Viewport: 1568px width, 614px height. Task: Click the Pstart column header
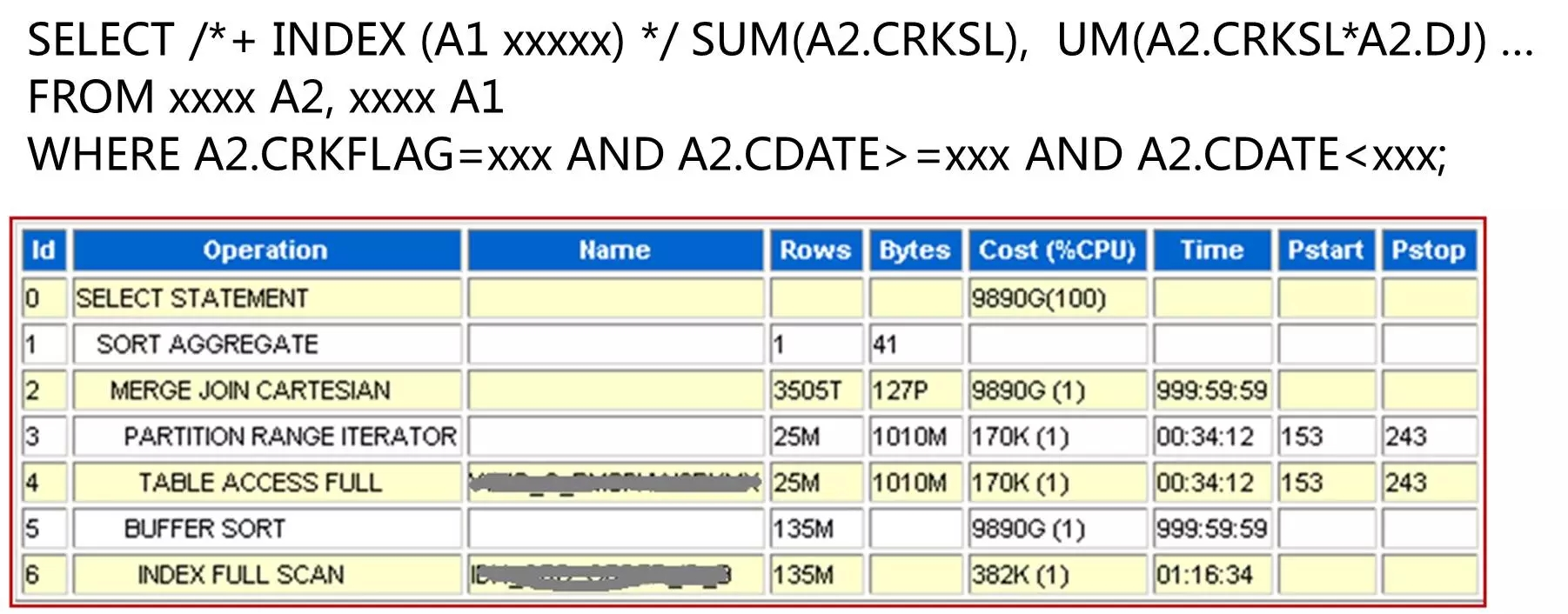coord(1325,250)
